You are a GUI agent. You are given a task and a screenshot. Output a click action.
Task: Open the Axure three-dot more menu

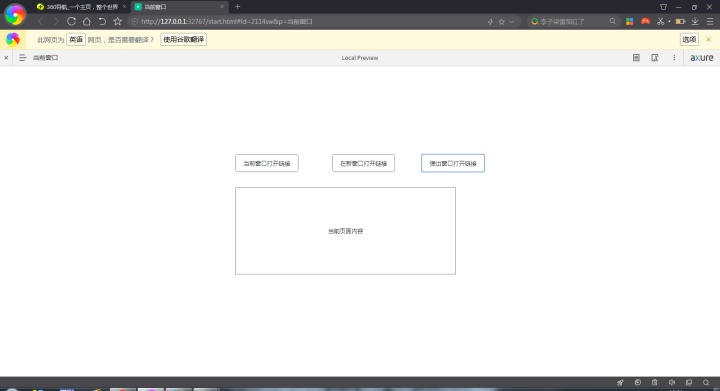coord(674,58)
